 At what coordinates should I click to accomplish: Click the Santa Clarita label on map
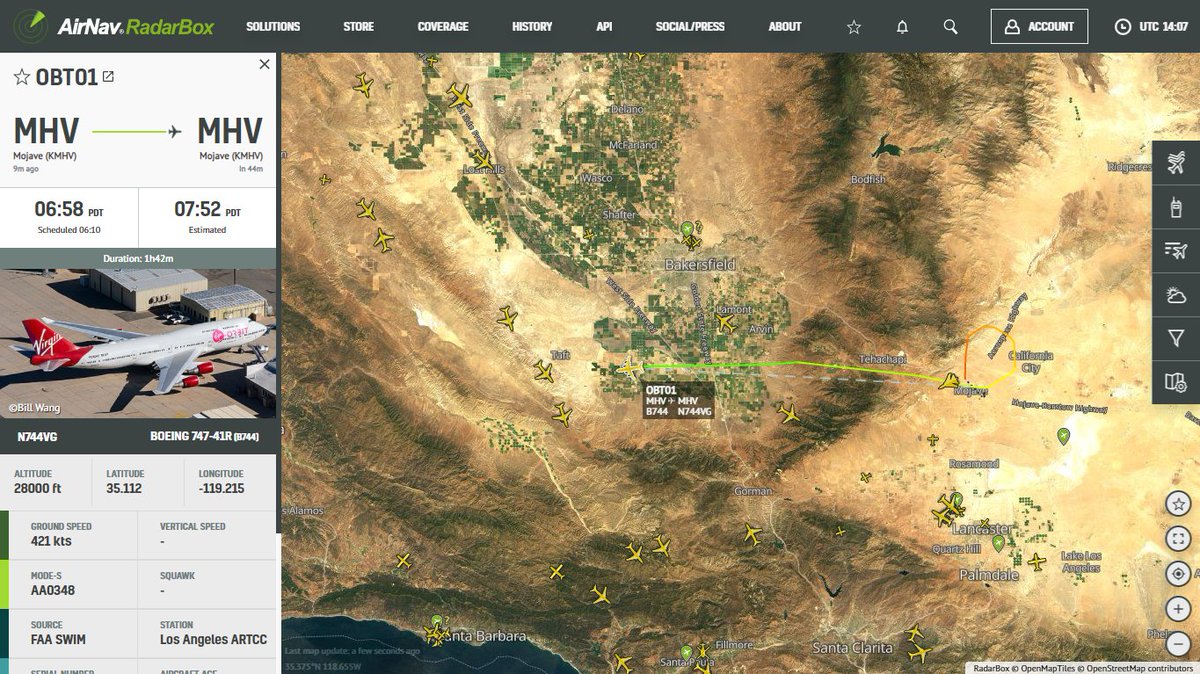pos(852,648)
